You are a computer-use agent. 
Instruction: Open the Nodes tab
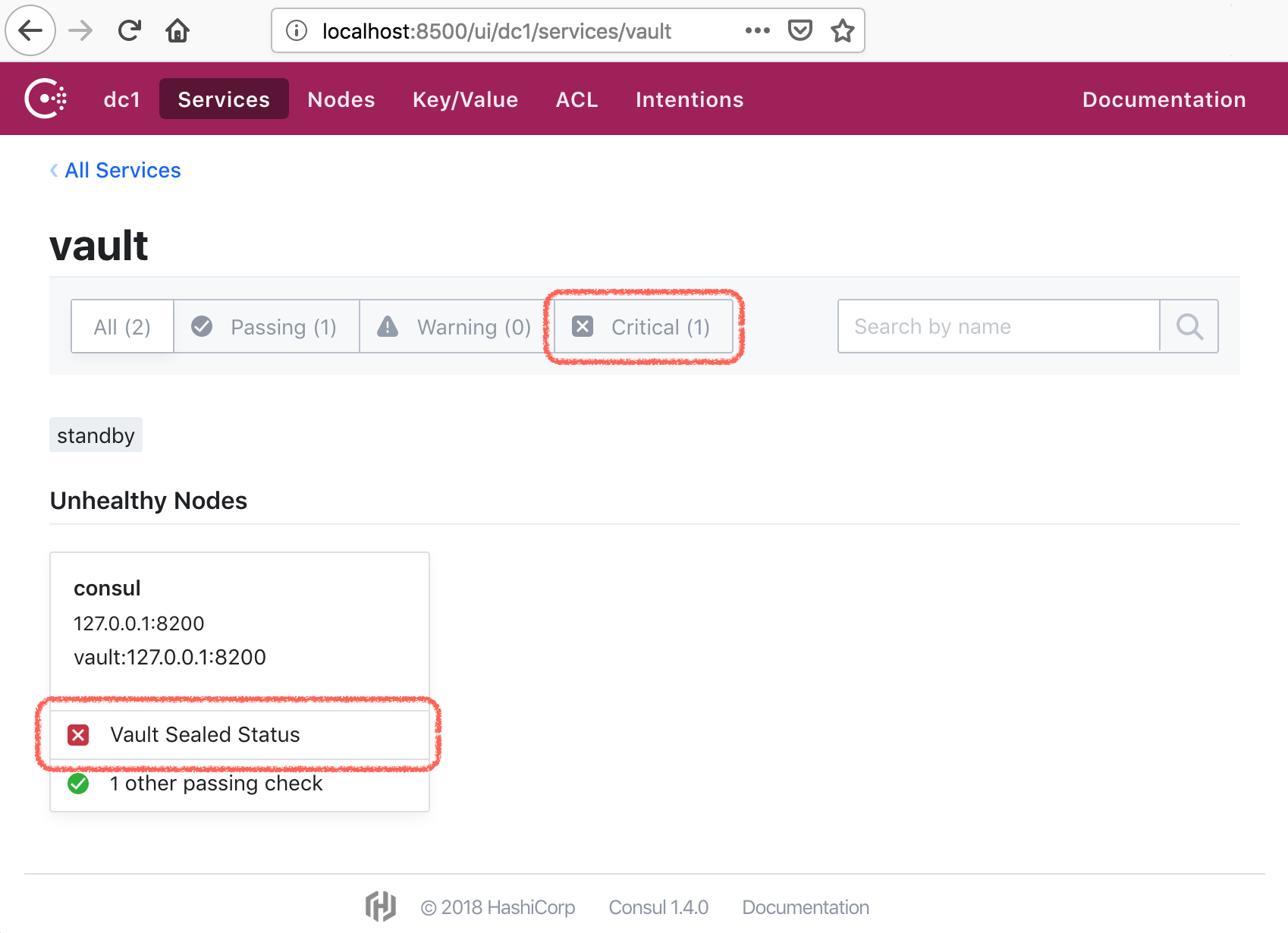341,99
